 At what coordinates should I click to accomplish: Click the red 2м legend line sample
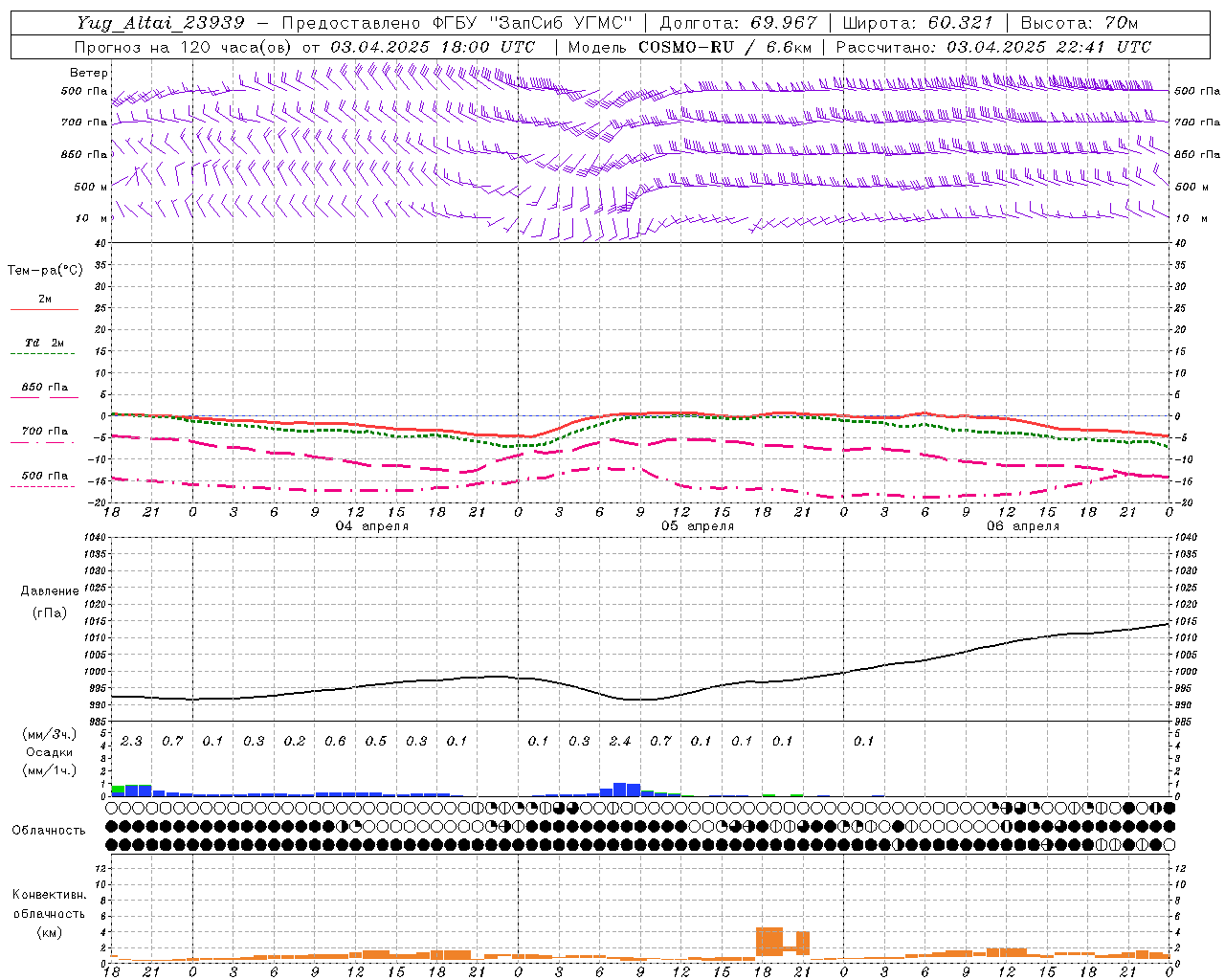[x=44, y=310]
